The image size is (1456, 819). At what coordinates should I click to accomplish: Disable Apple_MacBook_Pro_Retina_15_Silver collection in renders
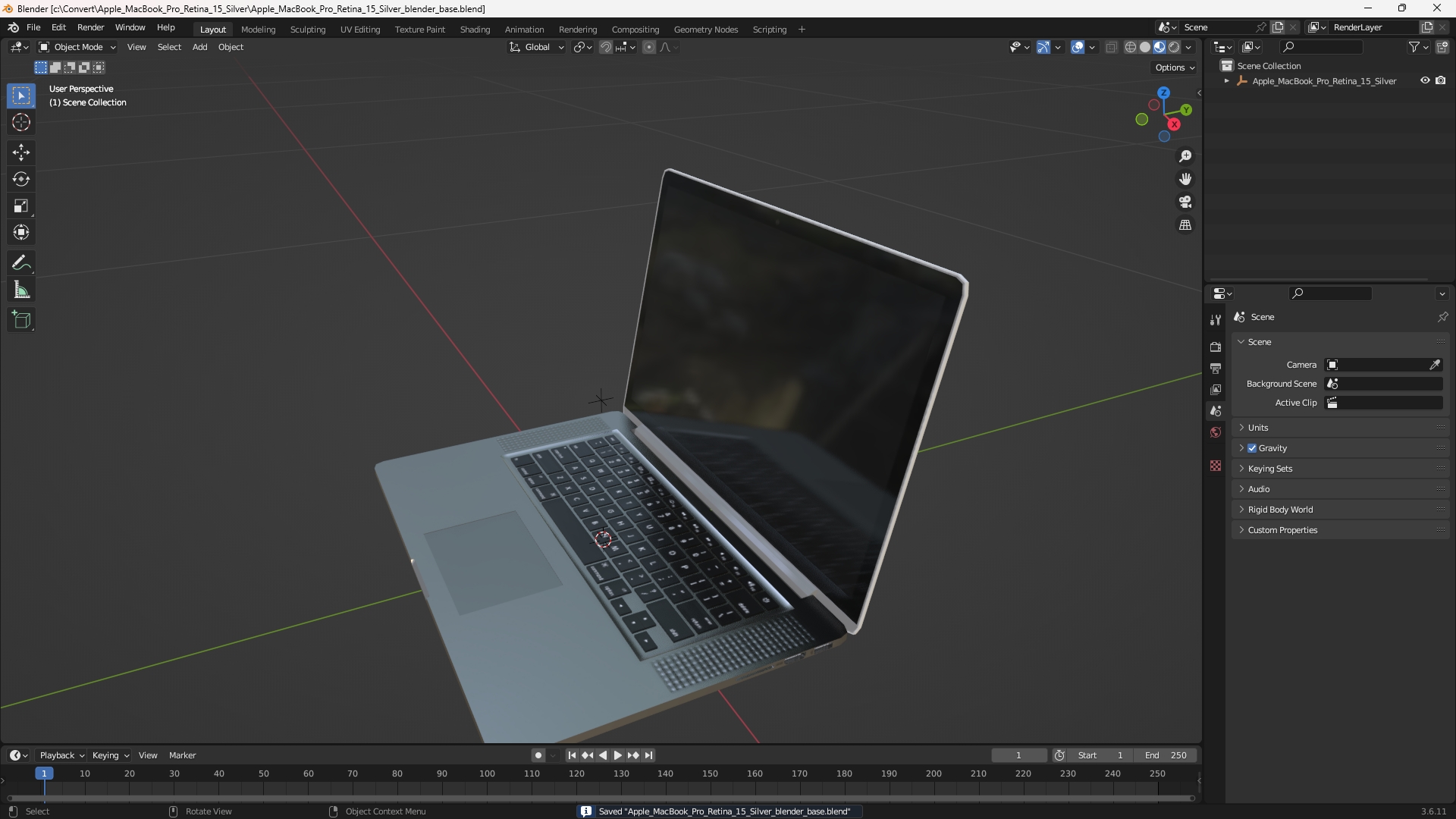[1440, 80]
